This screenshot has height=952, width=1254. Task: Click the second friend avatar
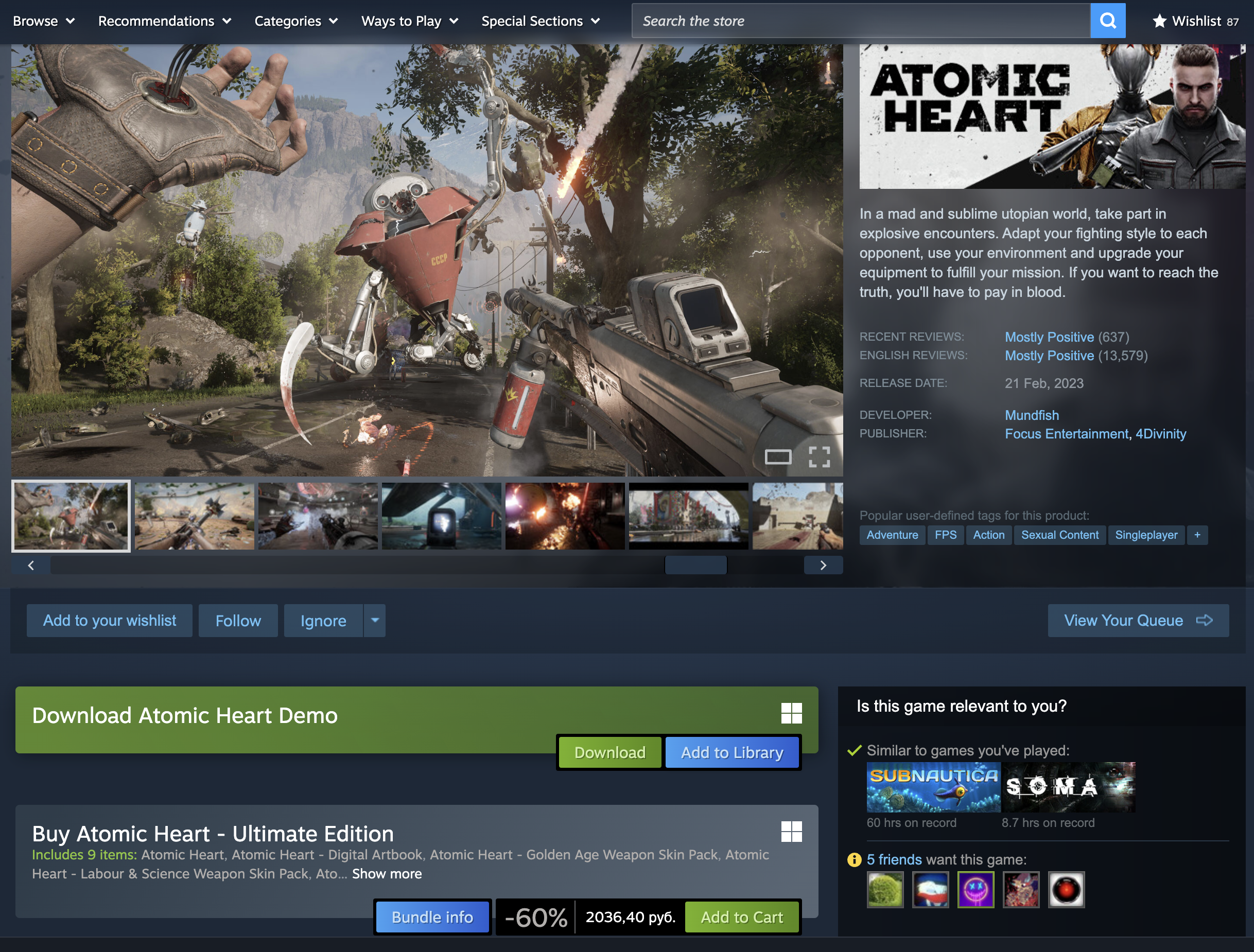click(930, 890)
